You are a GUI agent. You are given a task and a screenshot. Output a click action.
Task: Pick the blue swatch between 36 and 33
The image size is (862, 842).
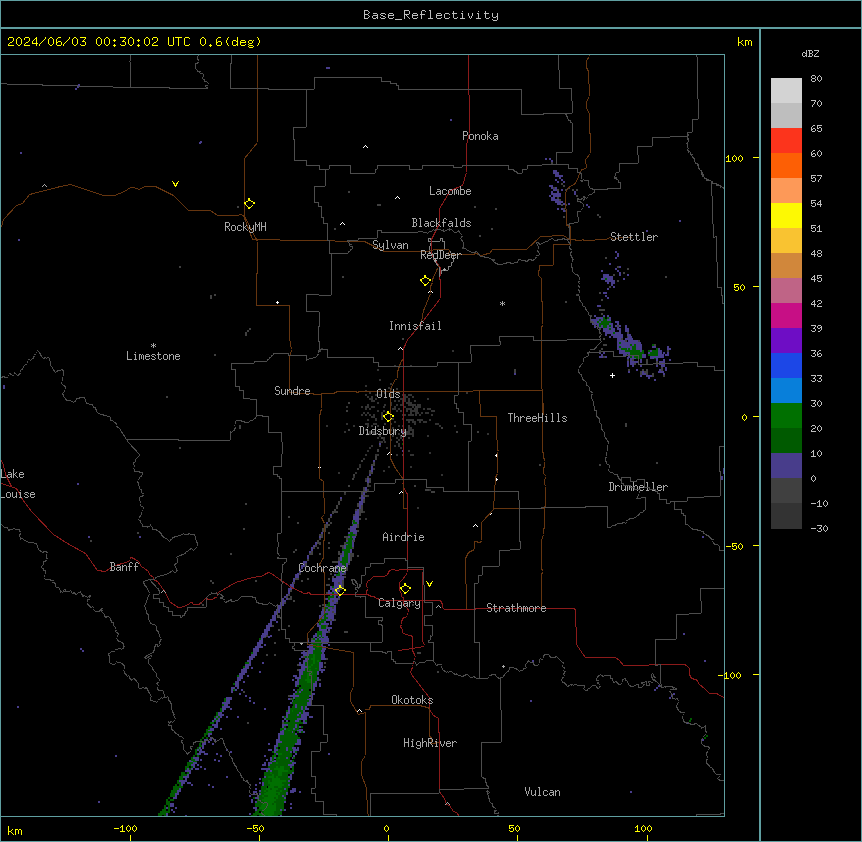pos(786,365)
